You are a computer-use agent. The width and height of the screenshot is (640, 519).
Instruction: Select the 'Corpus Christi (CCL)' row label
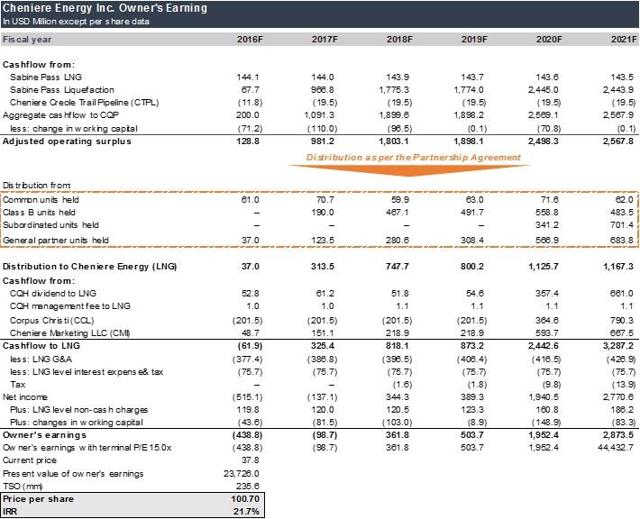52,321
